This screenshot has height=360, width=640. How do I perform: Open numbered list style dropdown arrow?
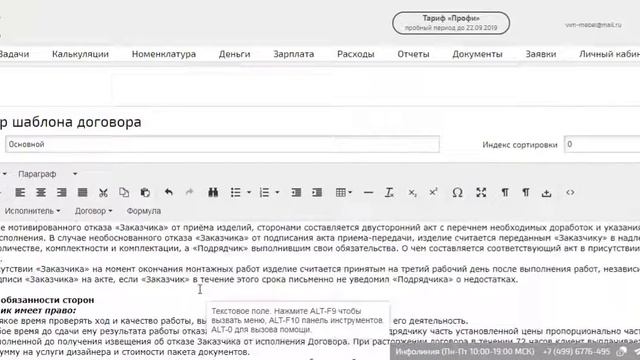[x=278, y=192]
